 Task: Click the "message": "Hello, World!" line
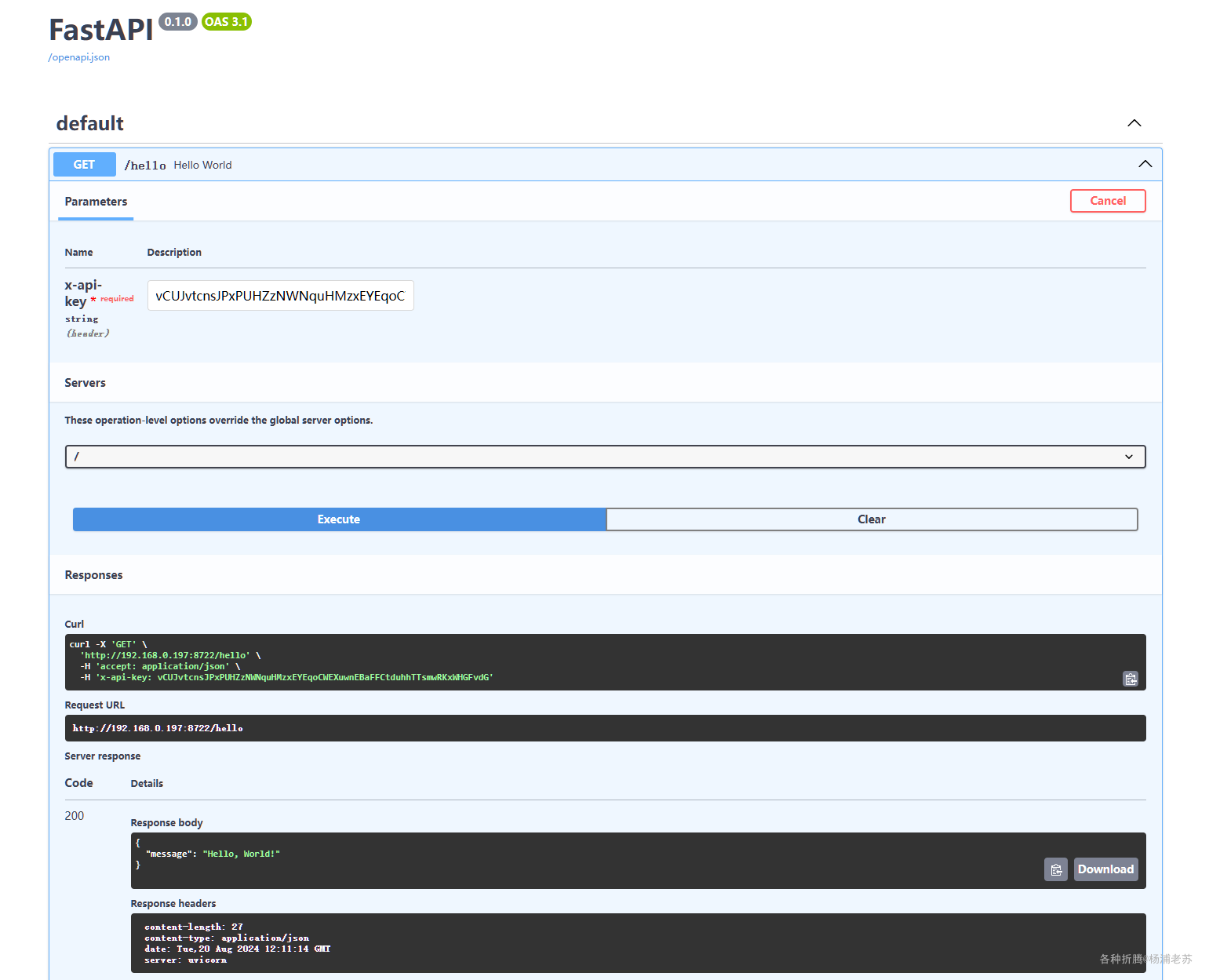(213, 854)
